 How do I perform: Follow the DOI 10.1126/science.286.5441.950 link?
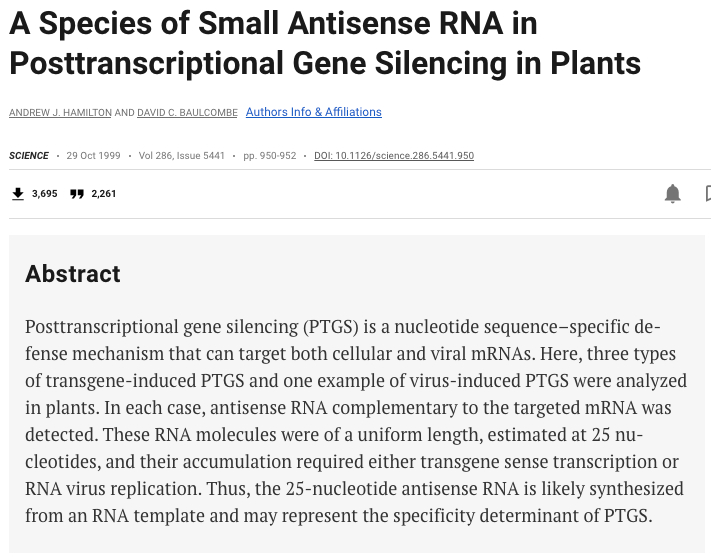pyautogui.click(x=394, y=156)
